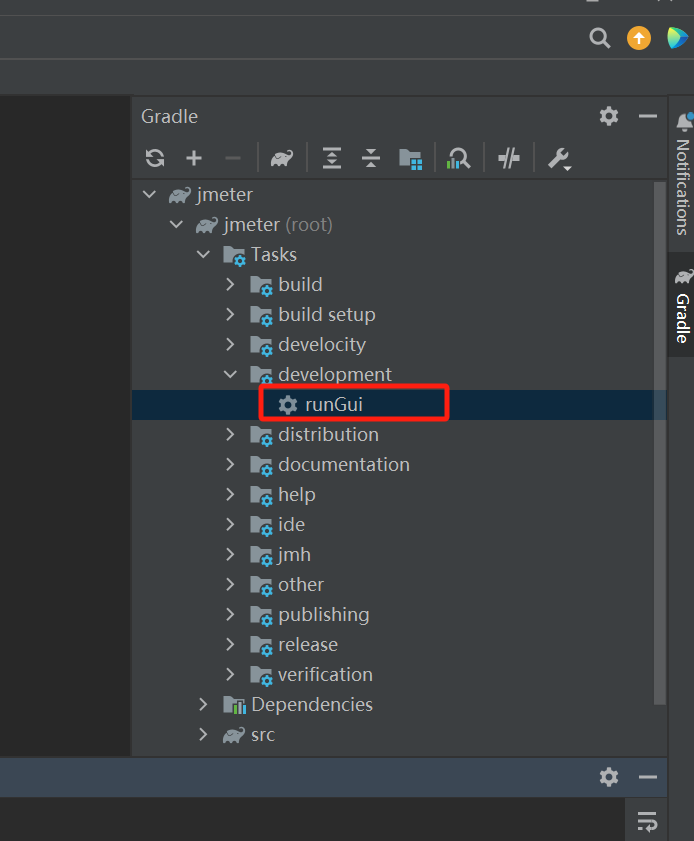Viewport: 694px width, 841px height.
Task: Expand the publishing group
Action: (x=230, y=615)
